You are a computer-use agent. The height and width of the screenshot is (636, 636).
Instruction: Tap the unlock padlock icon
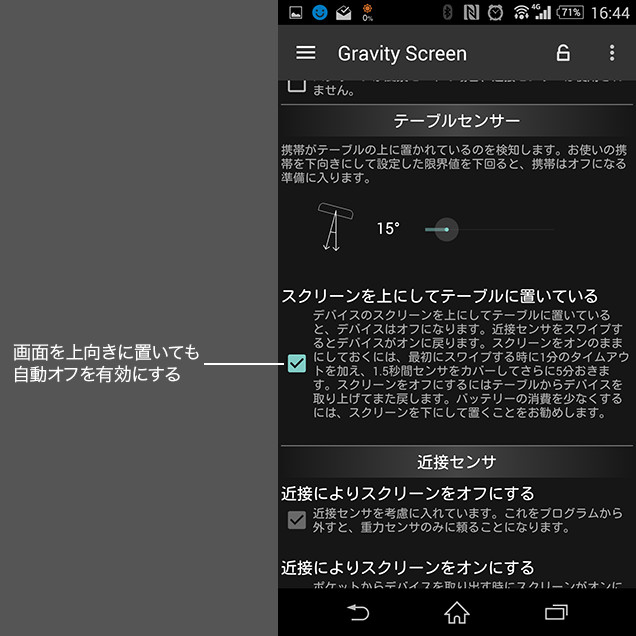pos(563,53)
